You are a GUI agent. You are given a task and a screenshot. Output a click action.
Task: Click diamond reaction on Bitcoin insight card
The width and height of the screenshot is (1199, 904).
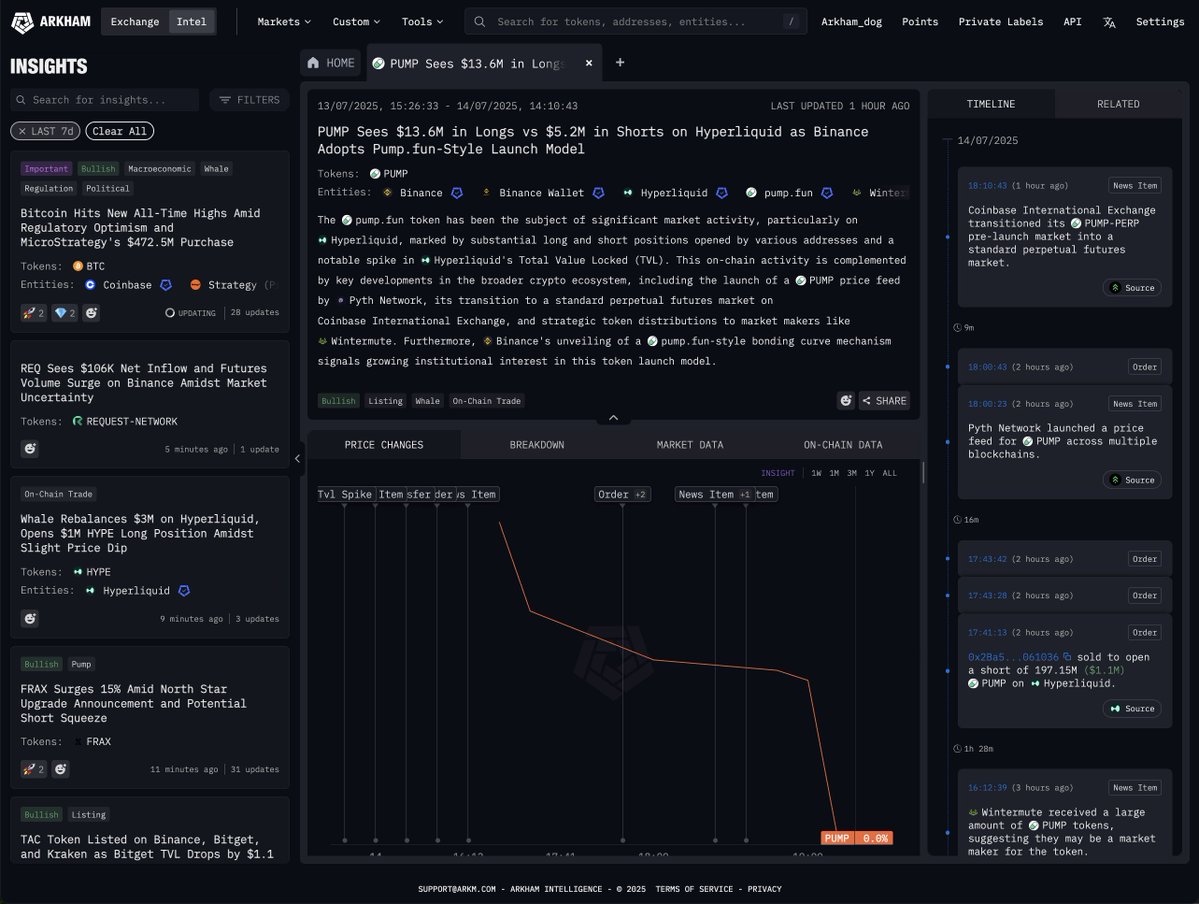coord(64,313)
